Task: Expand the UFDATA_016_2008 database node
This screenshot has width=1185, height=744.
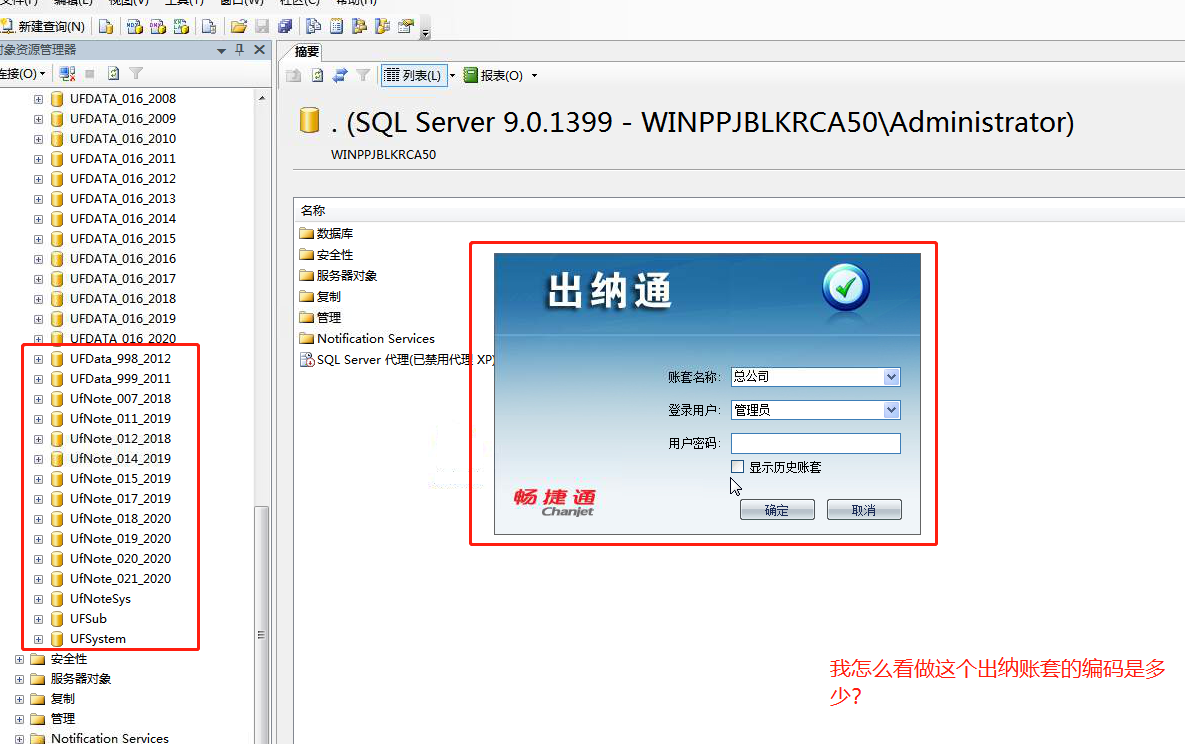Action: click(x=39, y=99)
